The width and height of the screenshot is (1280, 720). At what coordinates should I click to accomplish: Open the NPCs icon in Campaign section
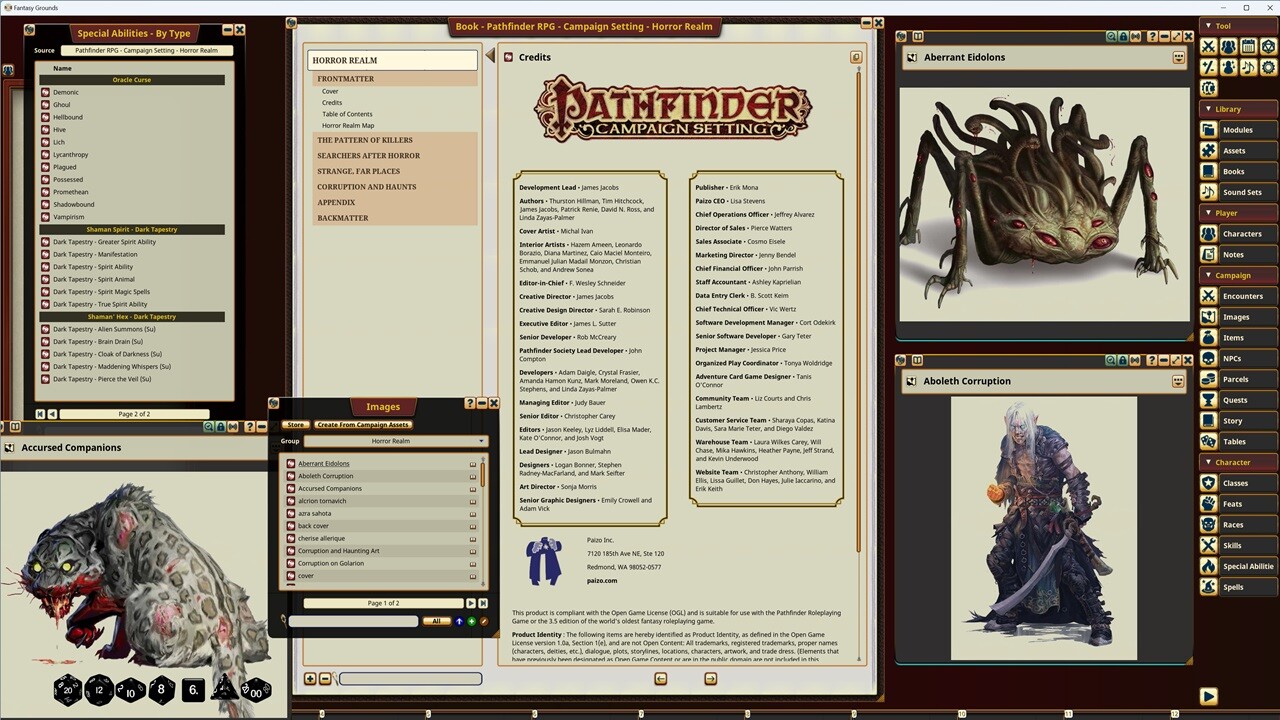point(1210,358)
